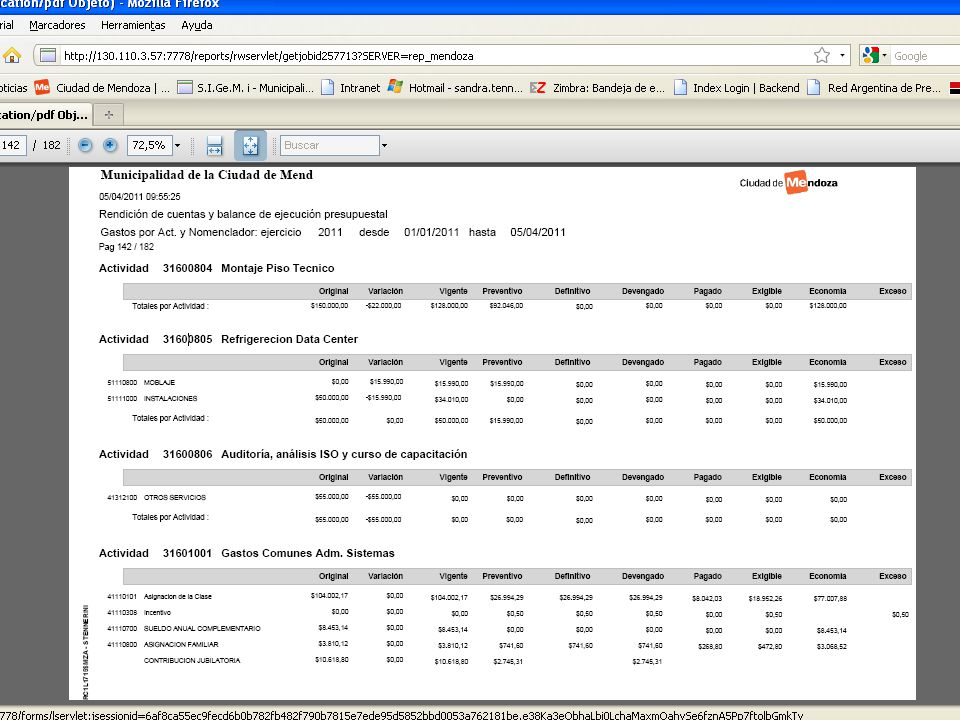Click the address bar URL

pyautogui.click(x=268, y=56)
